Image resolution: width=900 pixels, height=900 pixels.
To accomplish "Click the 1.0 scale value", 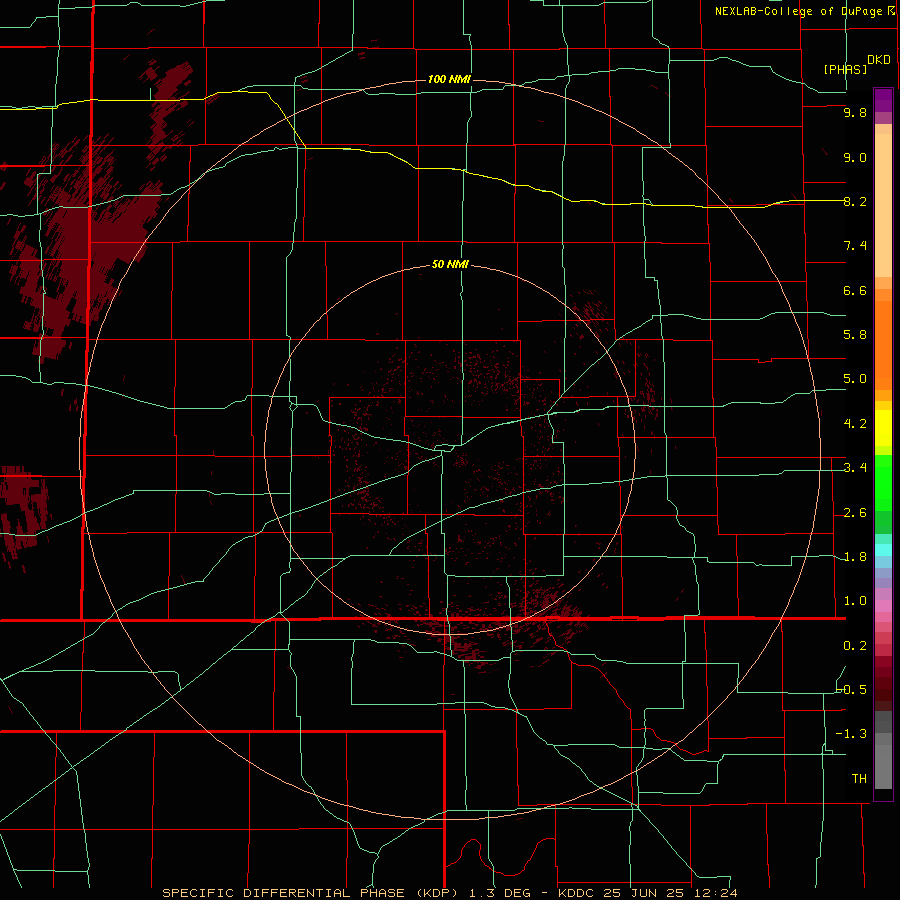I will (855, 601).
